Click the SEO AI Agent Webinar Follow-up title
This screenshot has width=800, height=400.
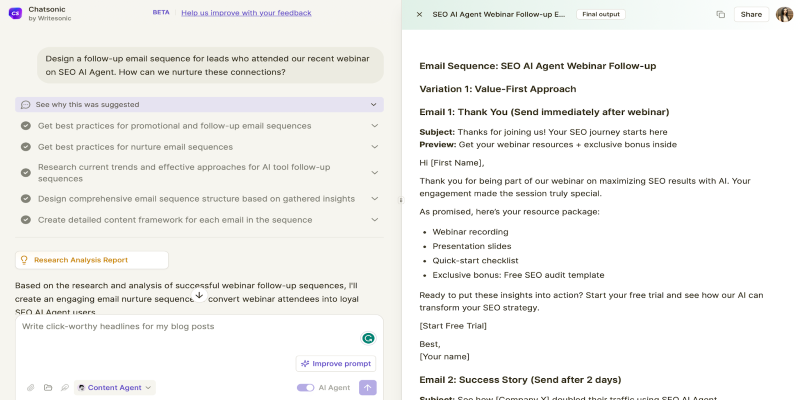click(x=498, y=14)
